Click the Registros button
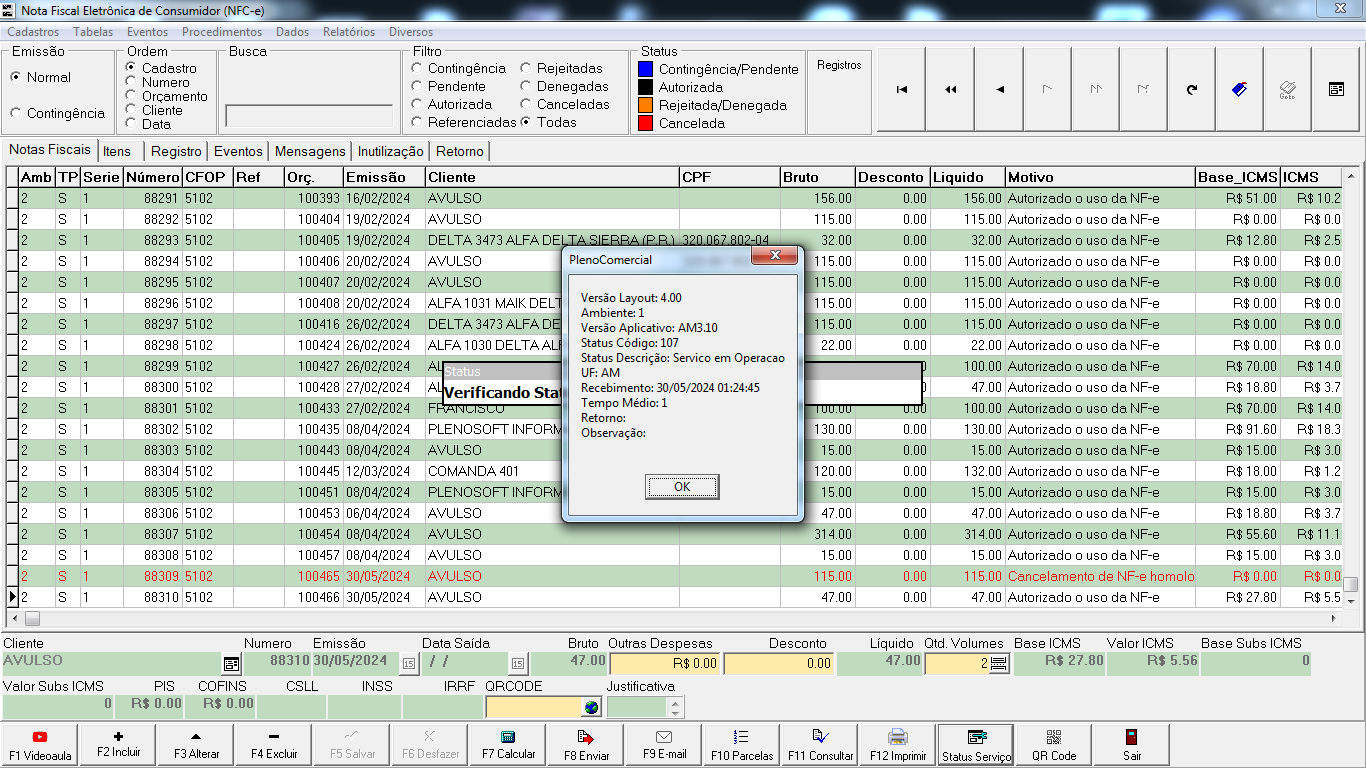Screen dimensions: 1366x768 pos(839,65)
